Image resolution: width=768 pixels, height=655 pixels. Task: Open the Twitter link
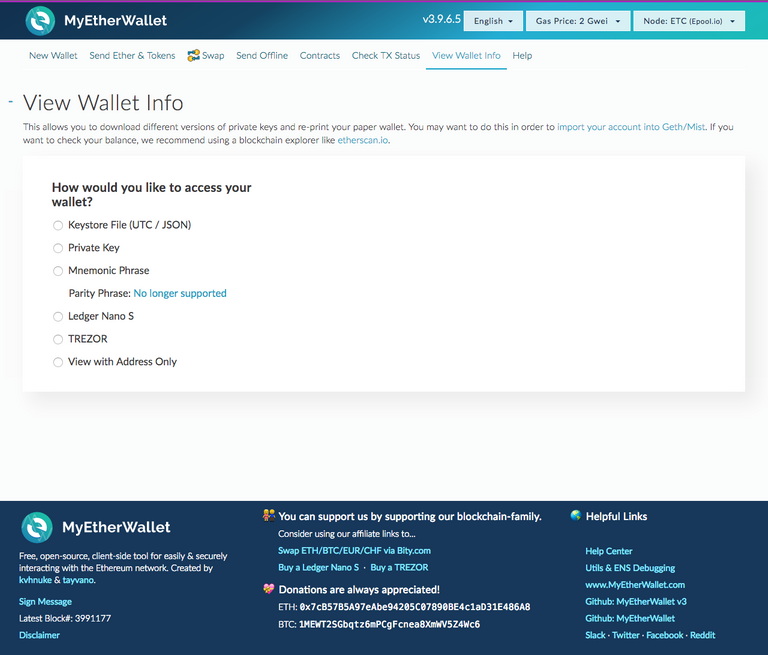(626, 635)
